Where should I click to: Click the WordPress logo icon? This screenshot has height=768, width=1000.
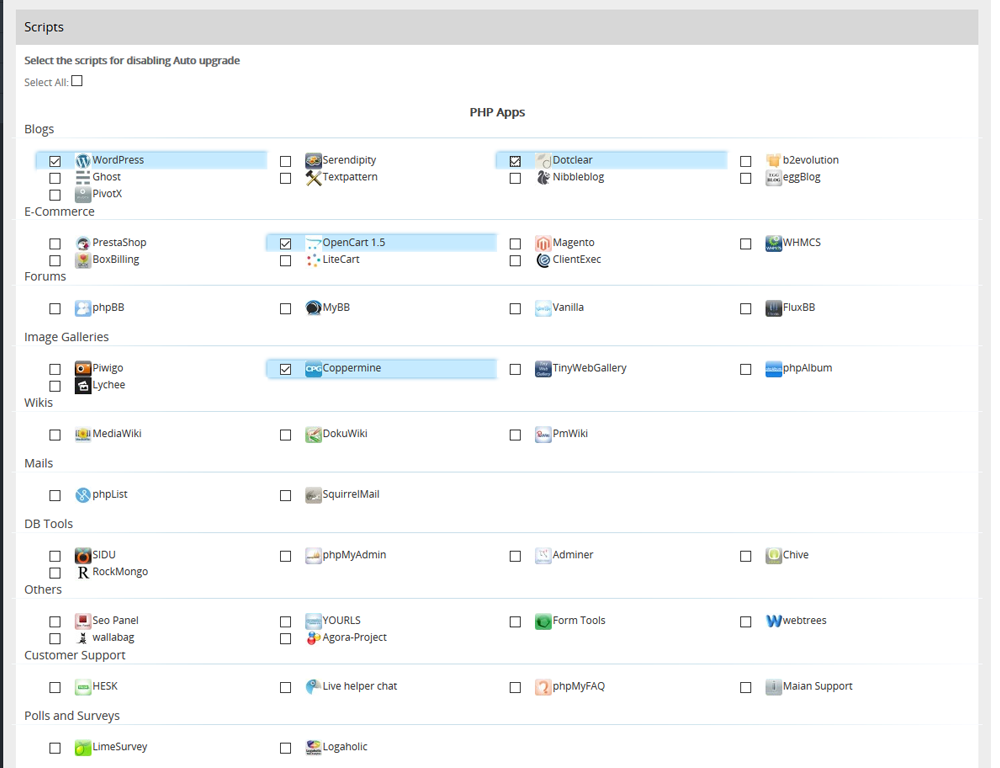tap(83, 160)
